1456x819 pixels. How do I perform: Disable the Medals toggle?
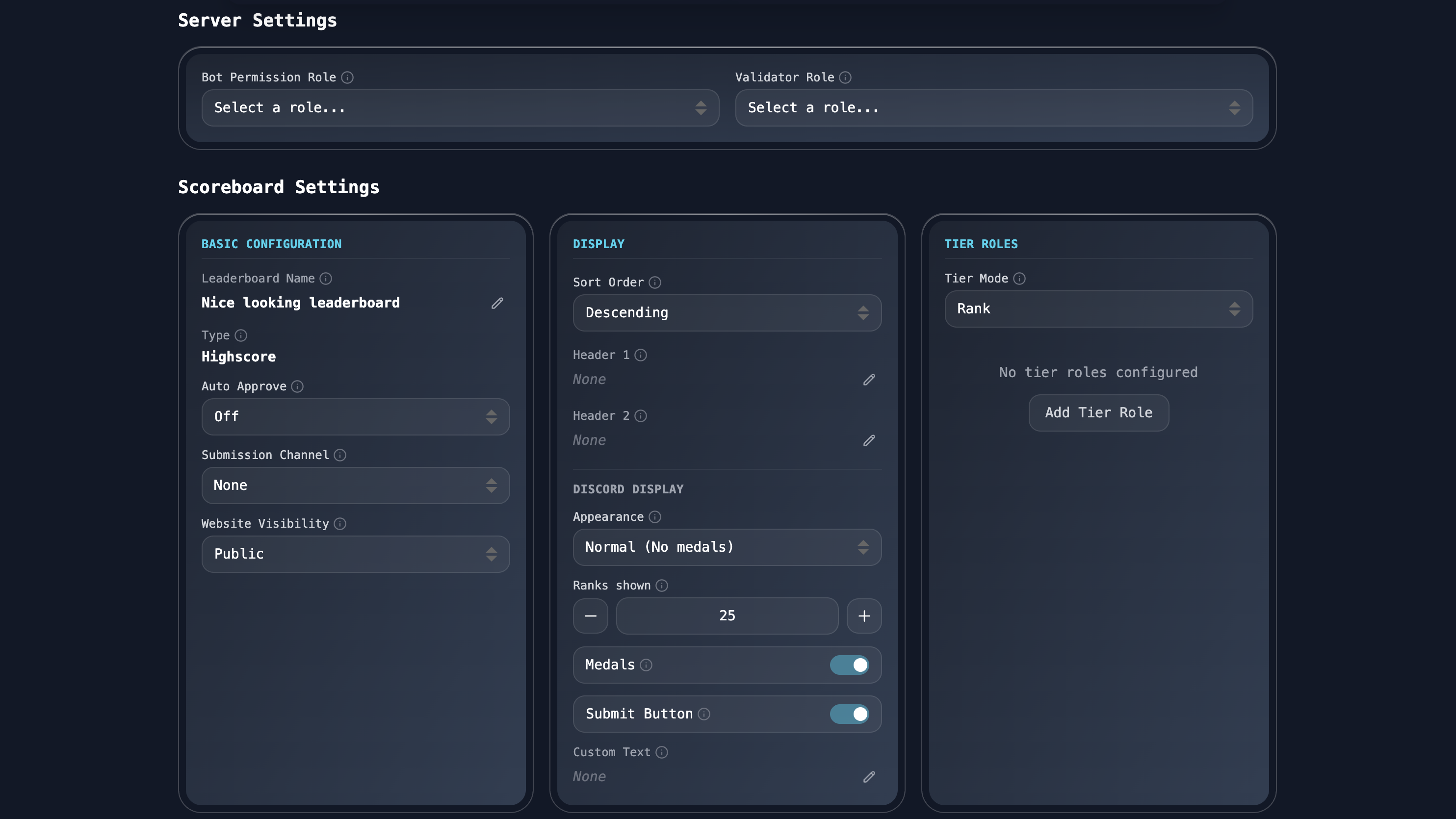click(x=850, y=665)
